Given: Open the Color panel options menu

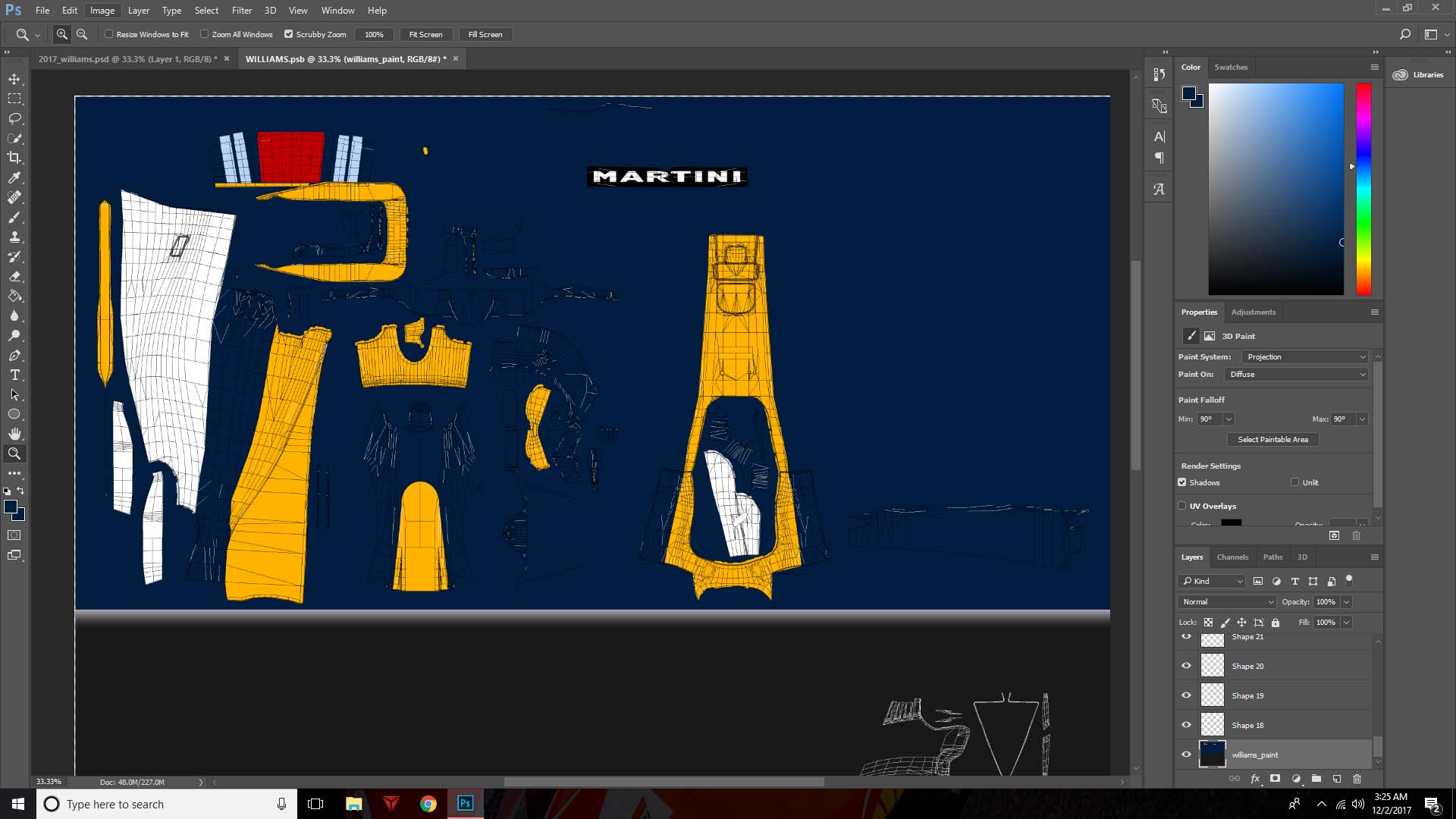Looking at the screenshot, I should point(1374,67).
